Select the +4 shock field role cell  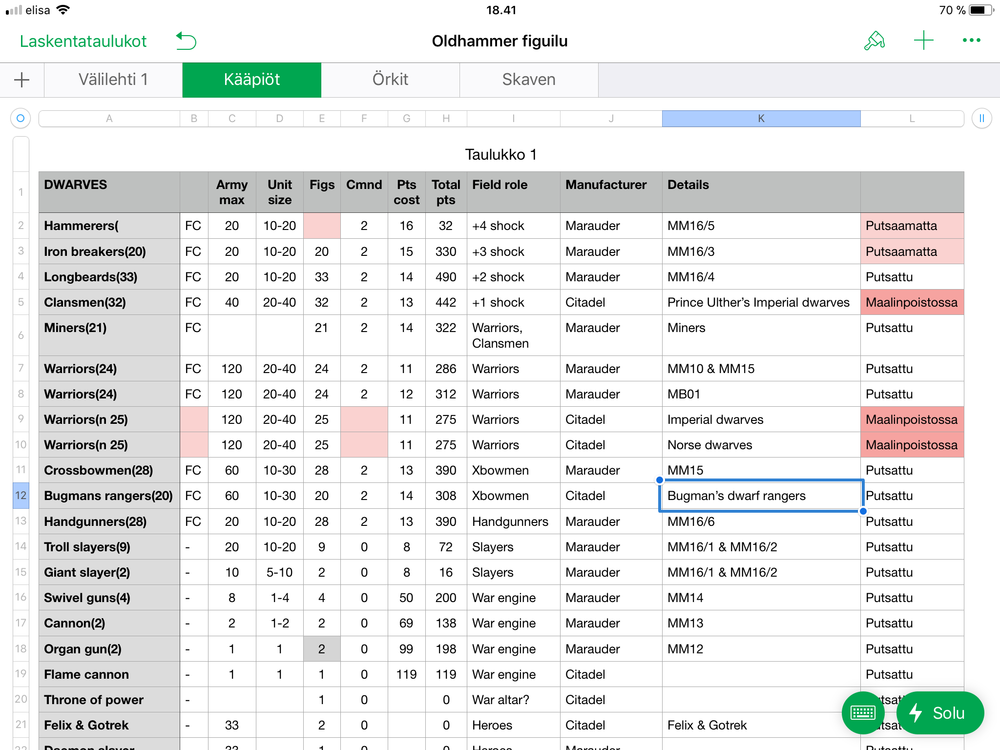[x=513, y=226]
